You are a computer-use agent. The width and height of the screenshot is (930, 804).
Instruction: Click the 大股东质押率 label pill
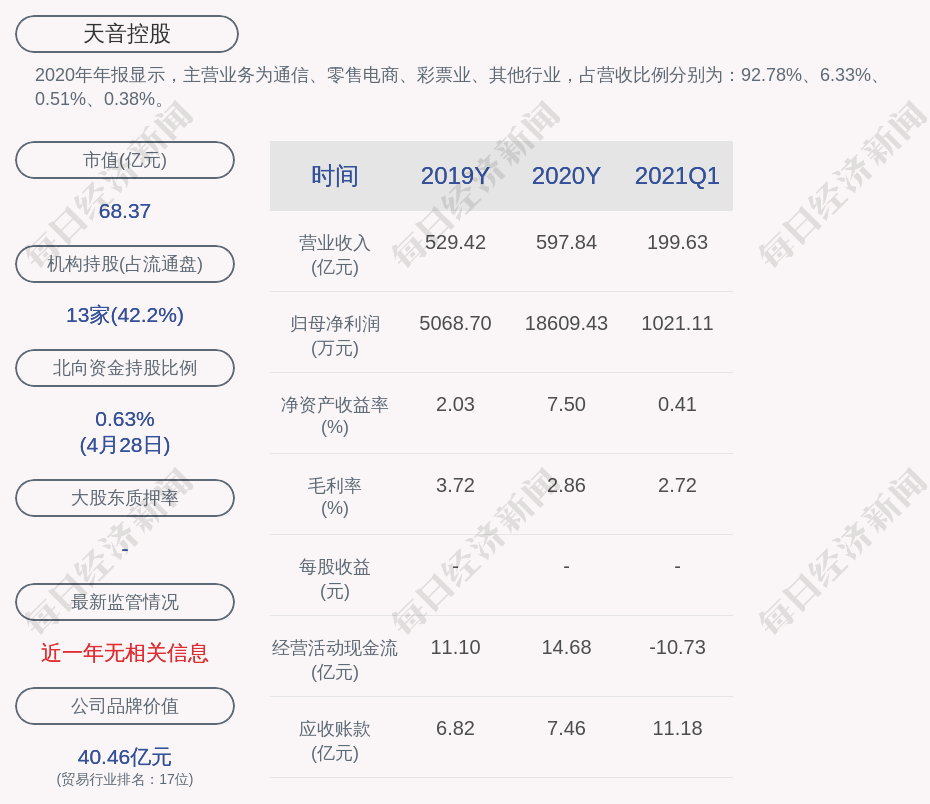[125, 498]
